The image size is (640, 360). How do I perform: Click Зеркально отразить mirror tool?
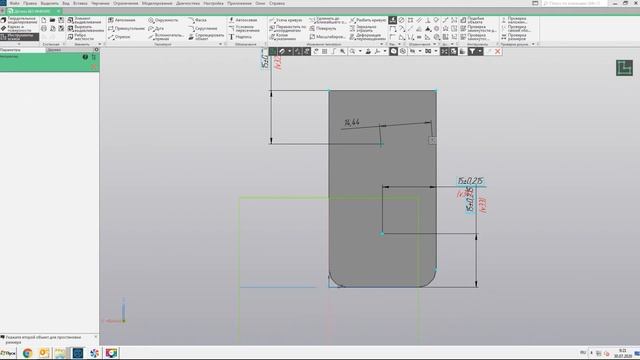pos(364,29)
